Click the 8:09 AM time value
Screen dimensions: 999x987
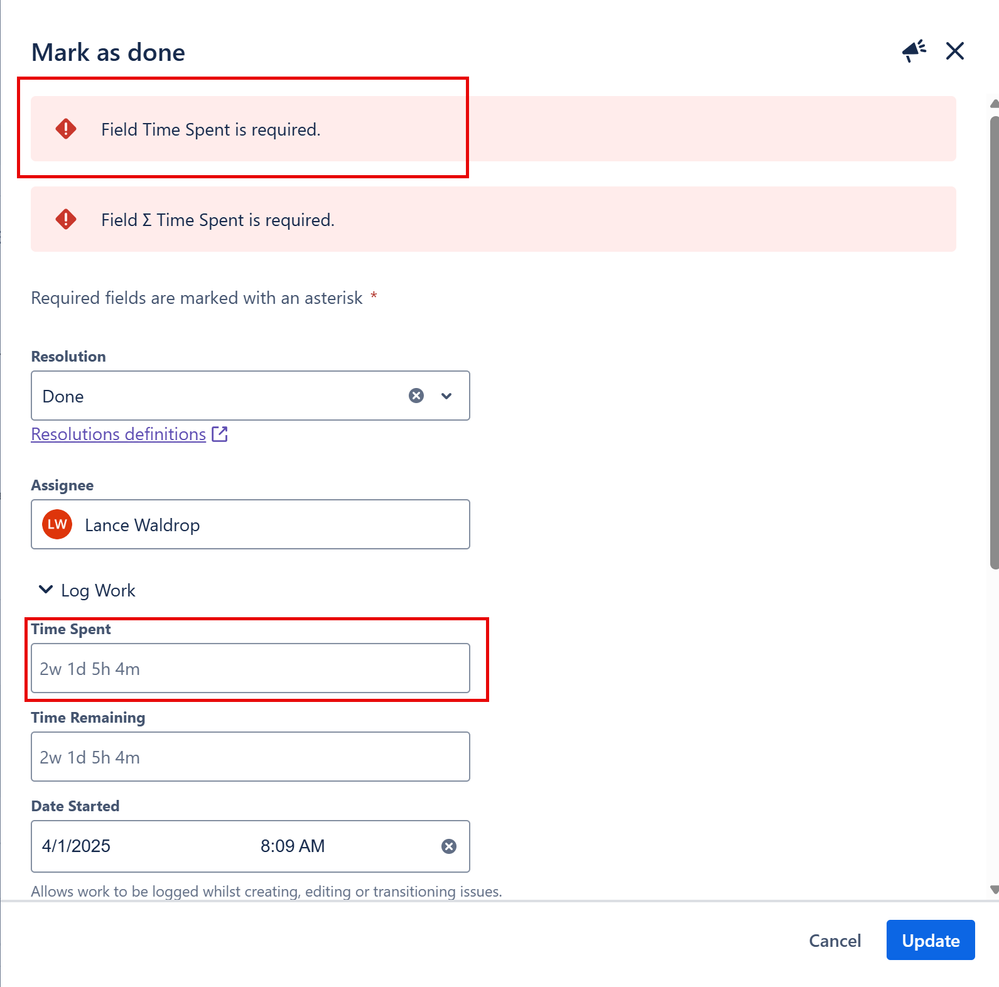tap(292, 846)
